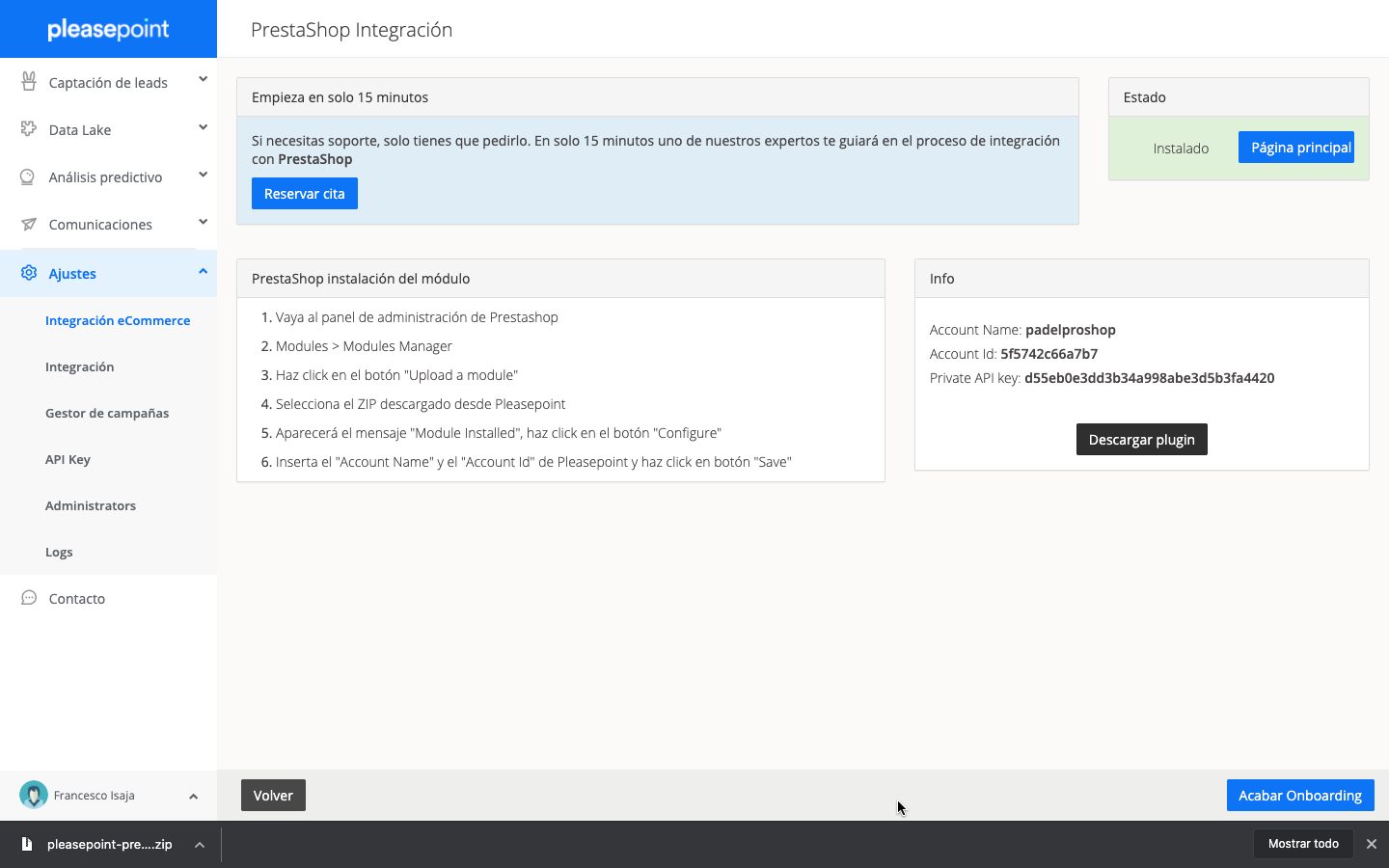Download the plugin with Descargar plugin
The height and width of the screenshot is (868, 1389).
point(1141,440)
